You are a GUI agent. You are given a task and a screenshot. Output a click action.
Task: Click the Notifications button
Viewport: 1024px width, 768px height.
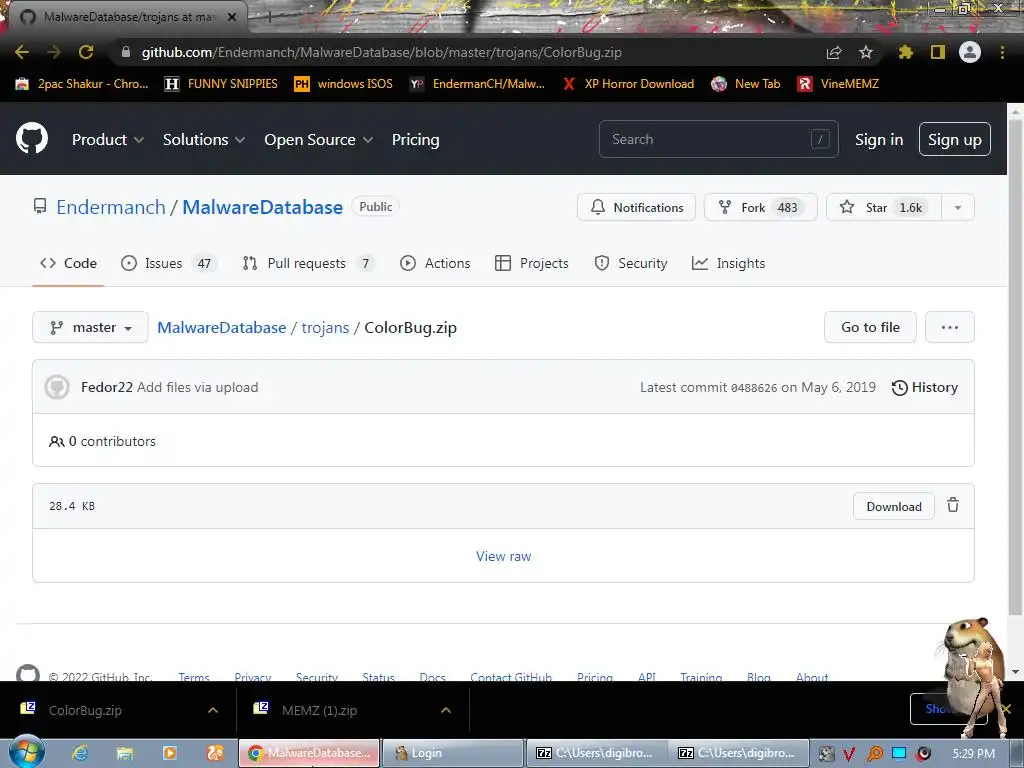click(x=636, y=208)
